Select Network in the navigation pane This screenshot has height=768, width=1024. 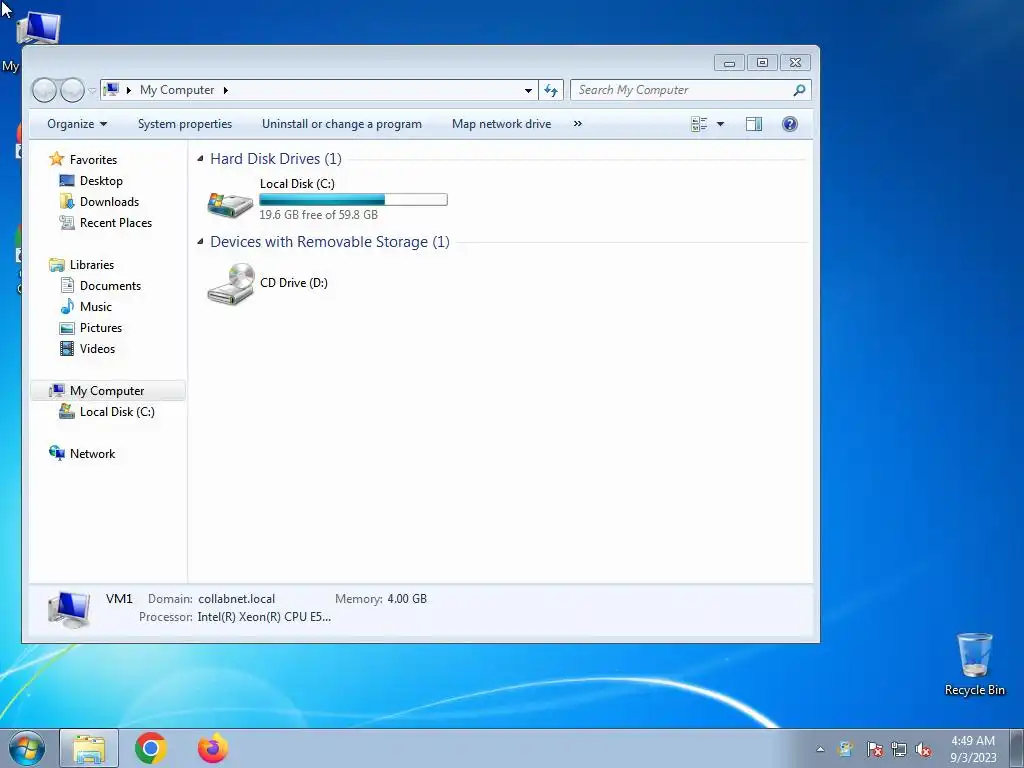click(x=92, y=454)
